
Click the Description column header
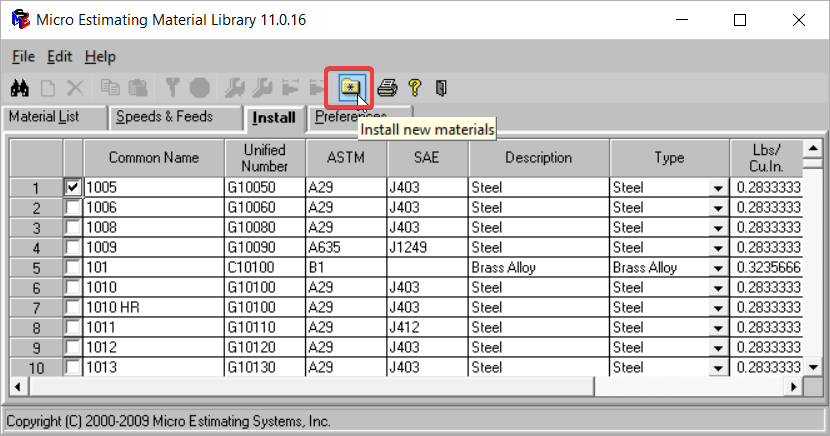click(x=539, y=158)
